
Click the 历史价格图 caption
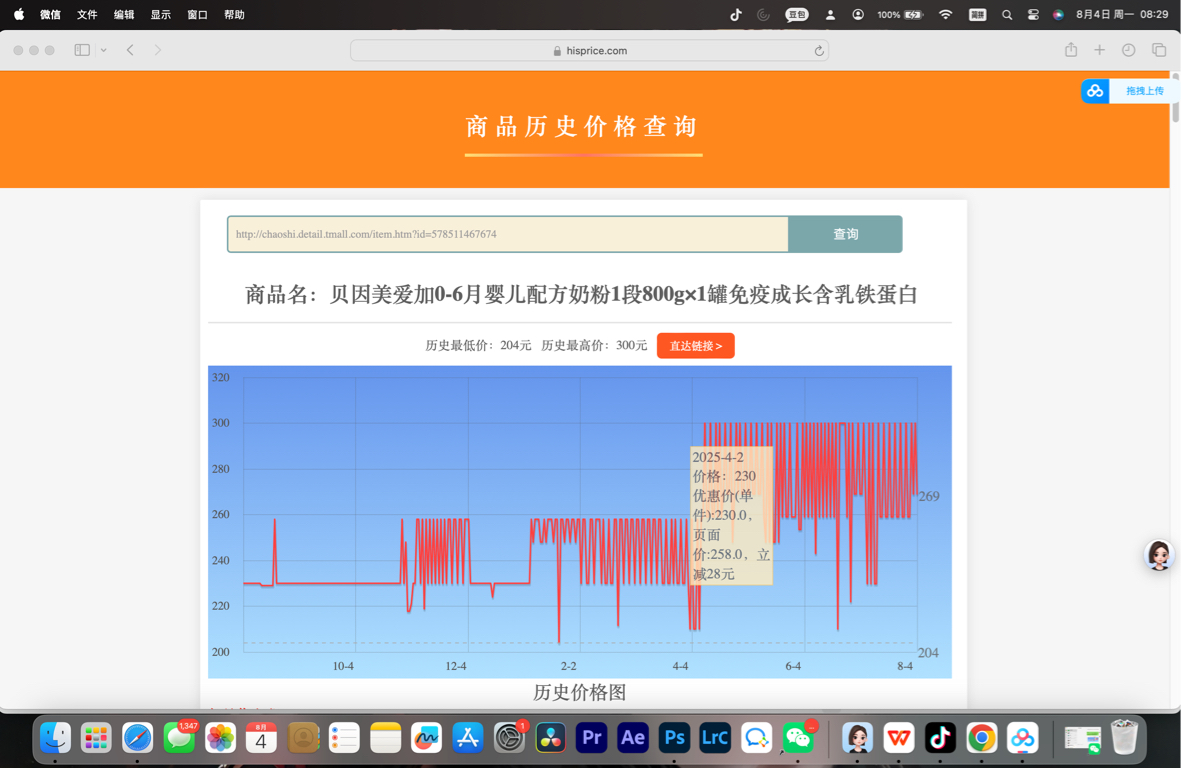point(579,693)
